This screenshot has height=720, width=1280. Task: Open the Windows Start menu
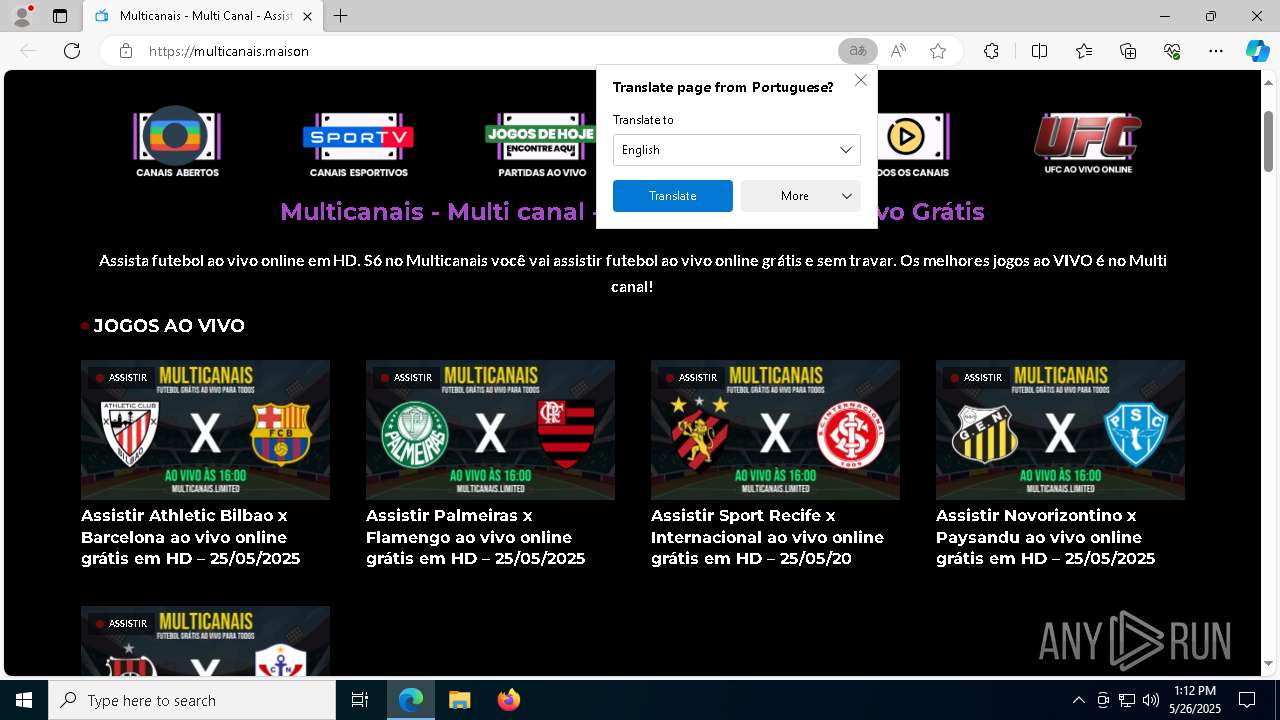24,700
